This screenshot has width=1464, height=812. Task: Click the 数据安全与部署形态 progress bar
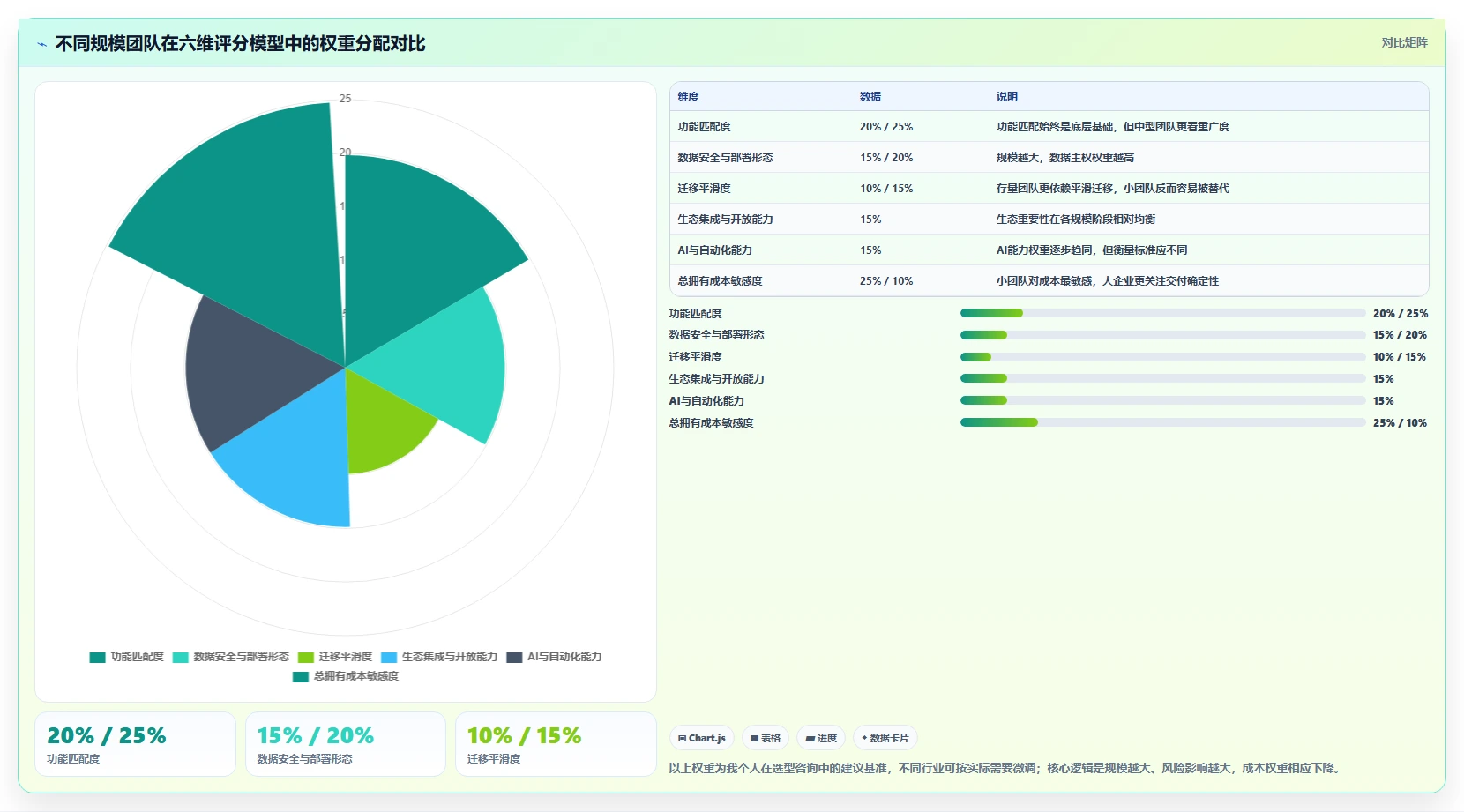point(1162,335)
